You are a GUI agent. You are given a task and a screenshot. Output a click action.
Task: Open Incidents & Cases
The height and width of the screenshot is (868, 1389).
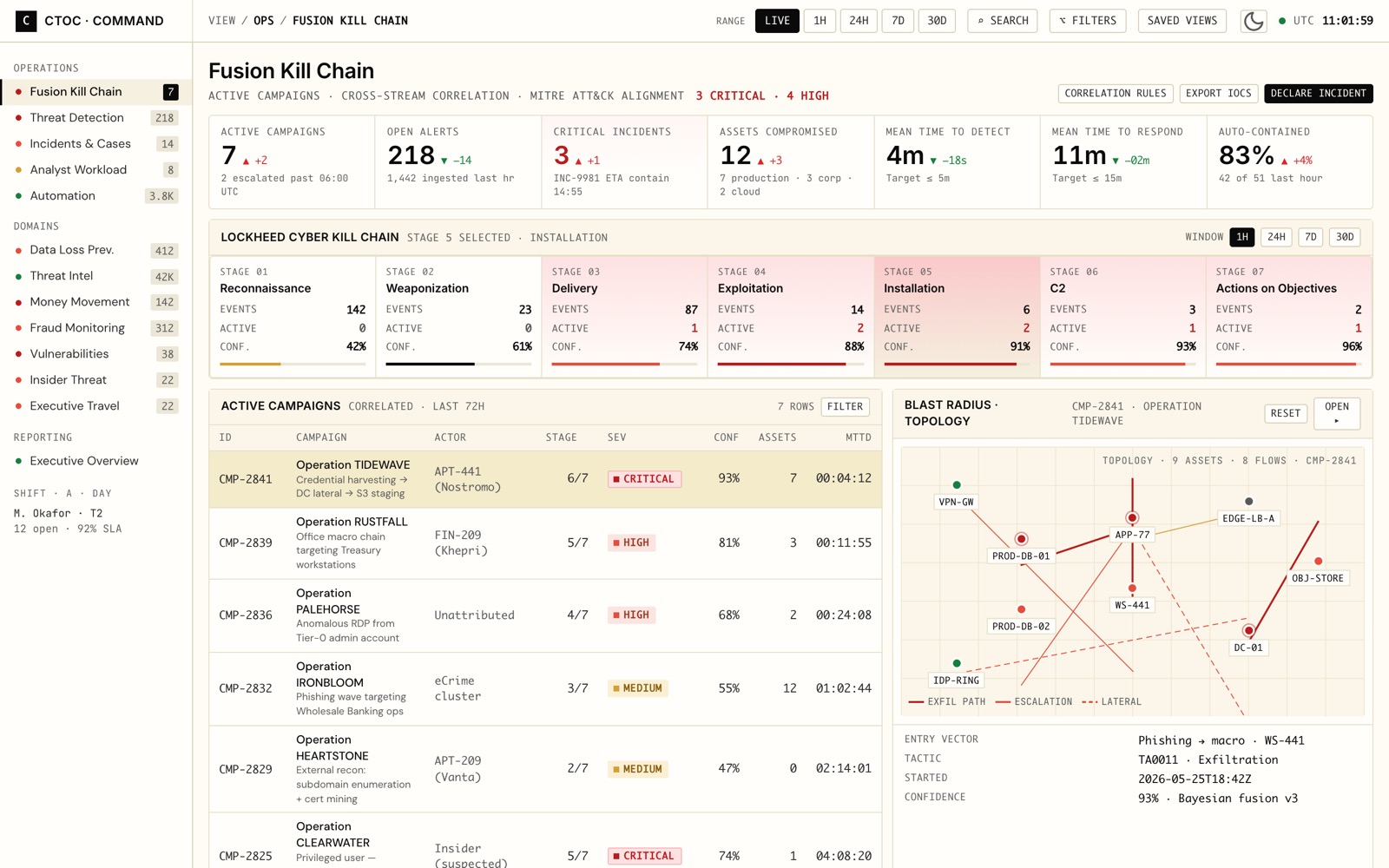point(96,143)
